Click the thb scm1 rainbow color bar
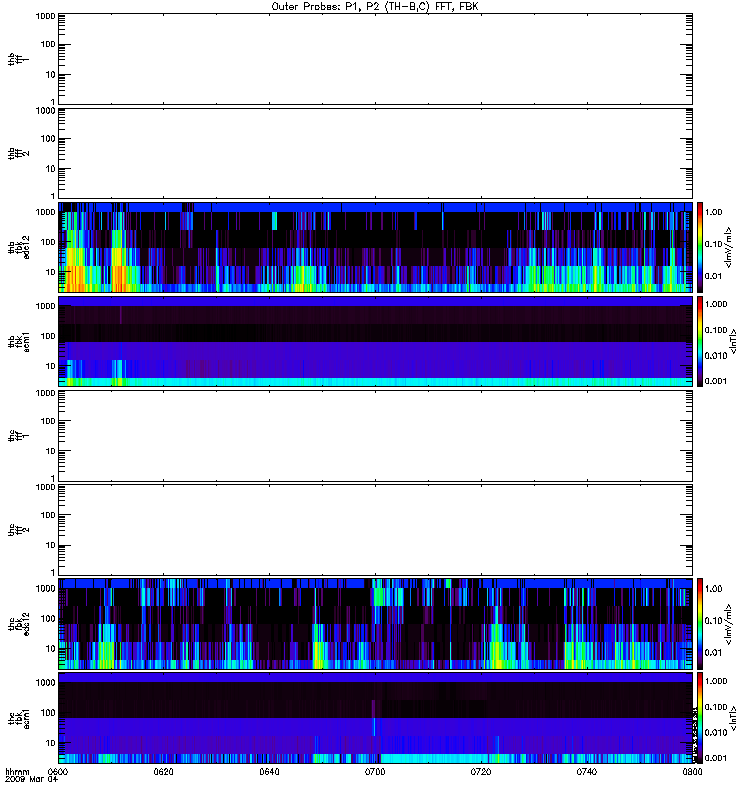The image size is (750, 800). pyautogui.click(x=700, y=341)
